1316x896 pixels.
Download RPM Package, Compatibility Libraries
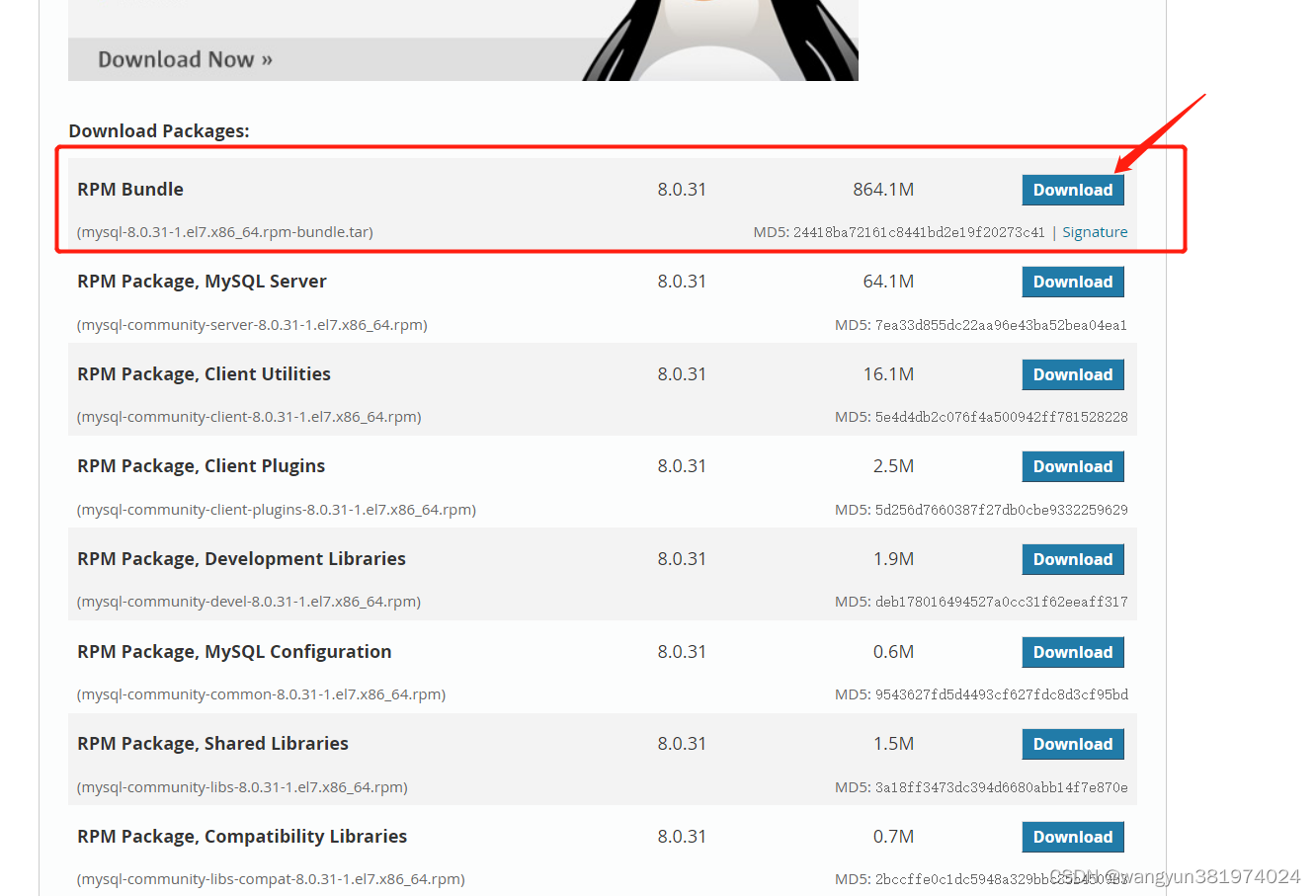(x=1073, y=837)
